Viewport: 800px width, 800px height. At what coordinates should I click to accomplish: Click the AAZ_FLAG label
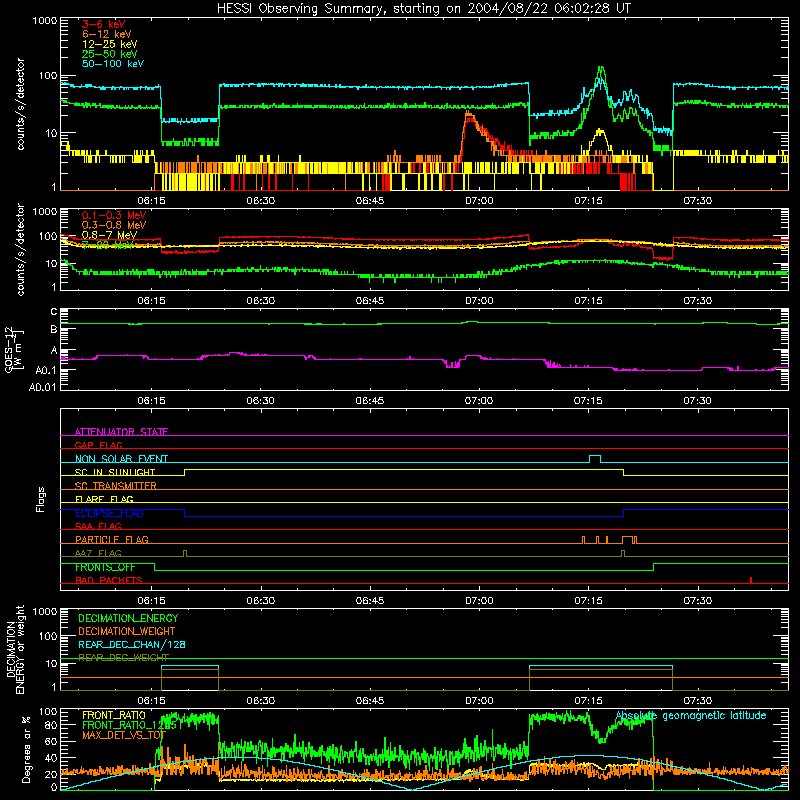coord(98,553)
